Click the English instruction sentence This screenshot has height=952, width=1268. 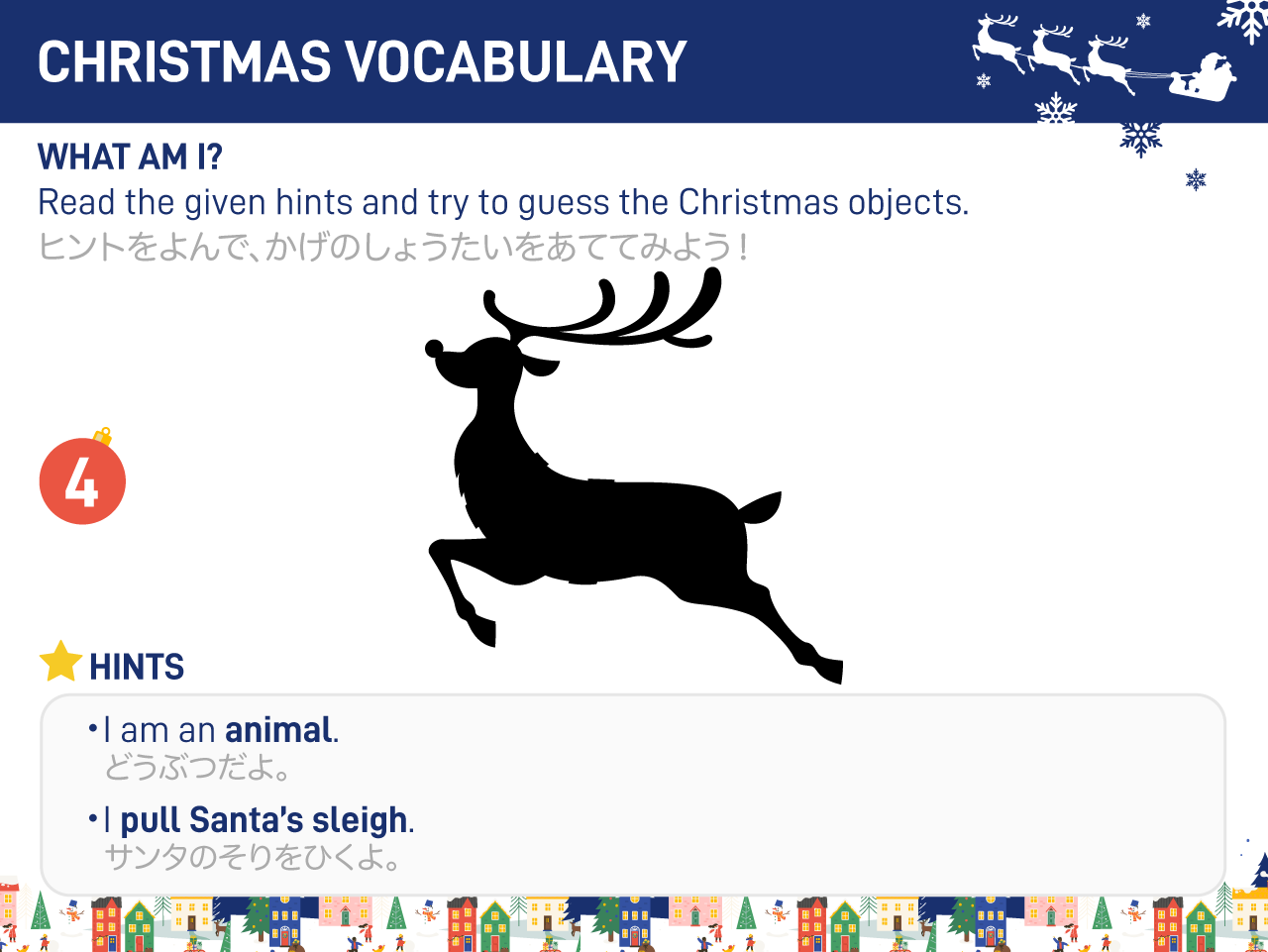[x=503, y=202]
